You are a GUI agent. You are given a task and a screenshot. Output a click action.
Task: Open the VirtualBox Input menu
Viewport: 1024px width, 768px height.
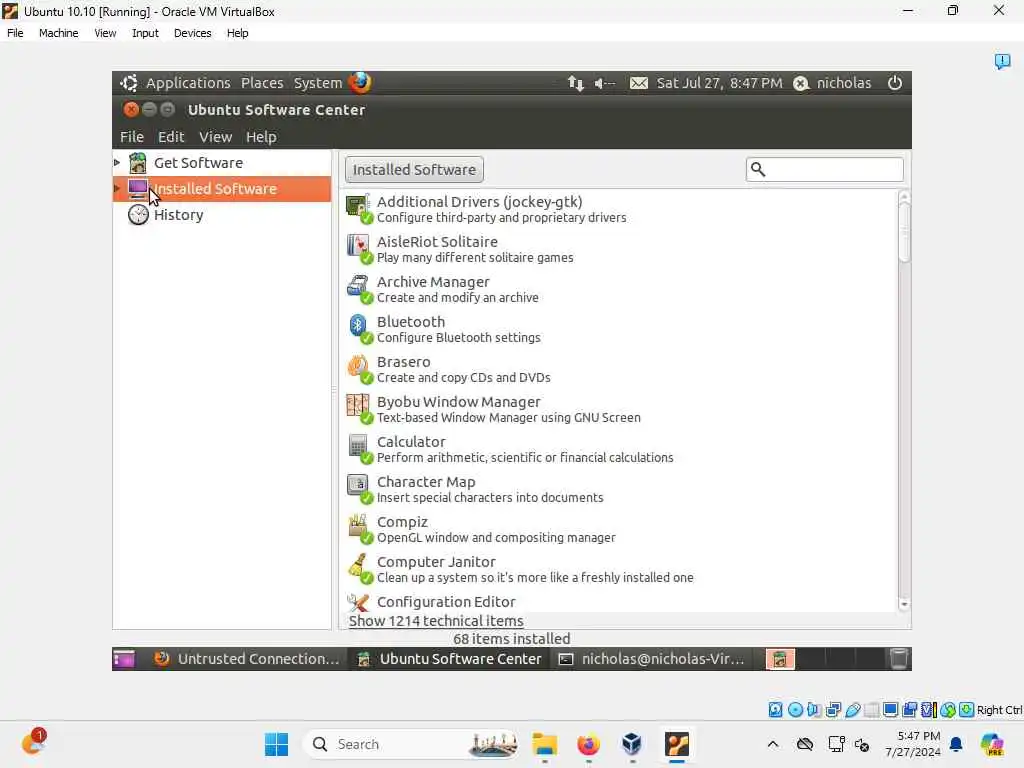[145, 33]
